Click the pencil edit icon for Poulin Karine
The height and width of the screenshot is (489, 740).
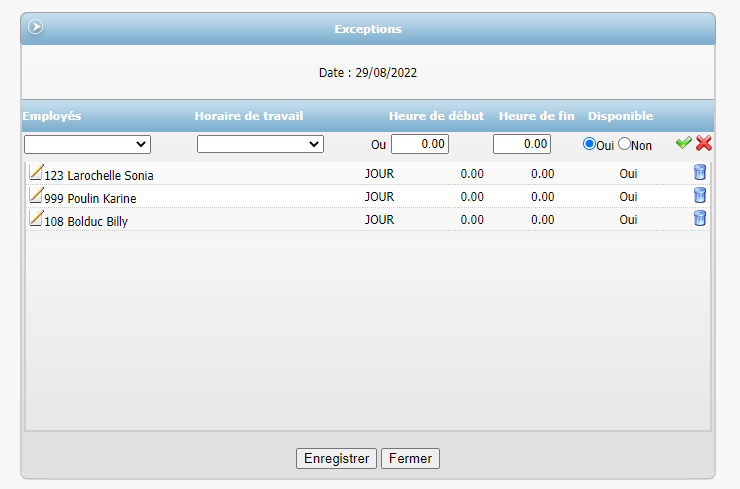tap(36, 195)
